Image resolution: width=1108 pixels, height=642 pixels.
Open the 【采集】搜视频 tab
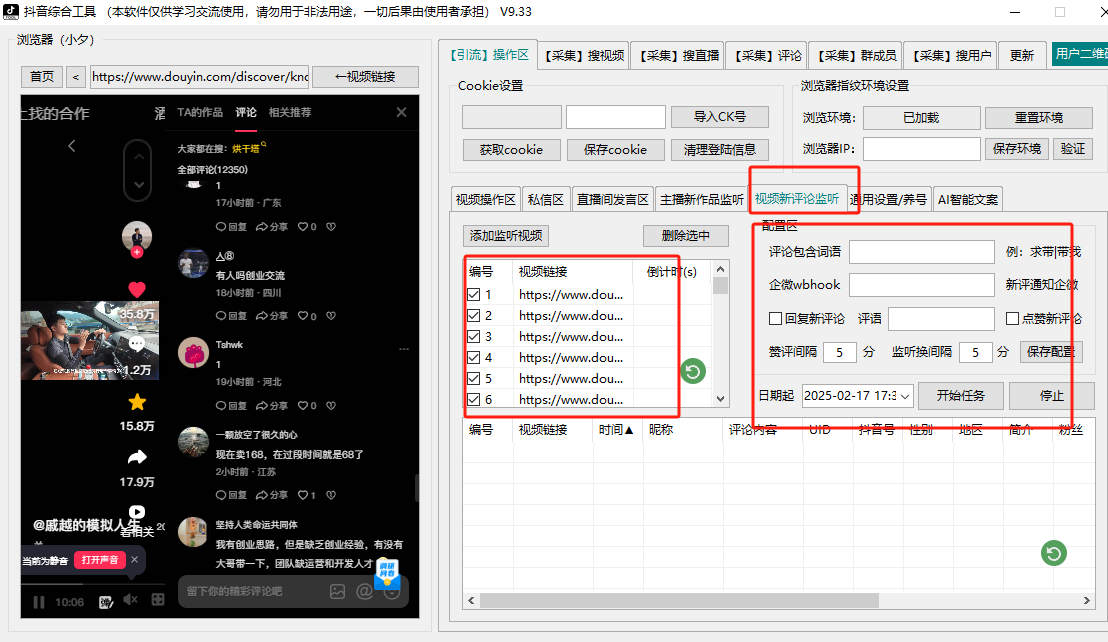[584, 56]
